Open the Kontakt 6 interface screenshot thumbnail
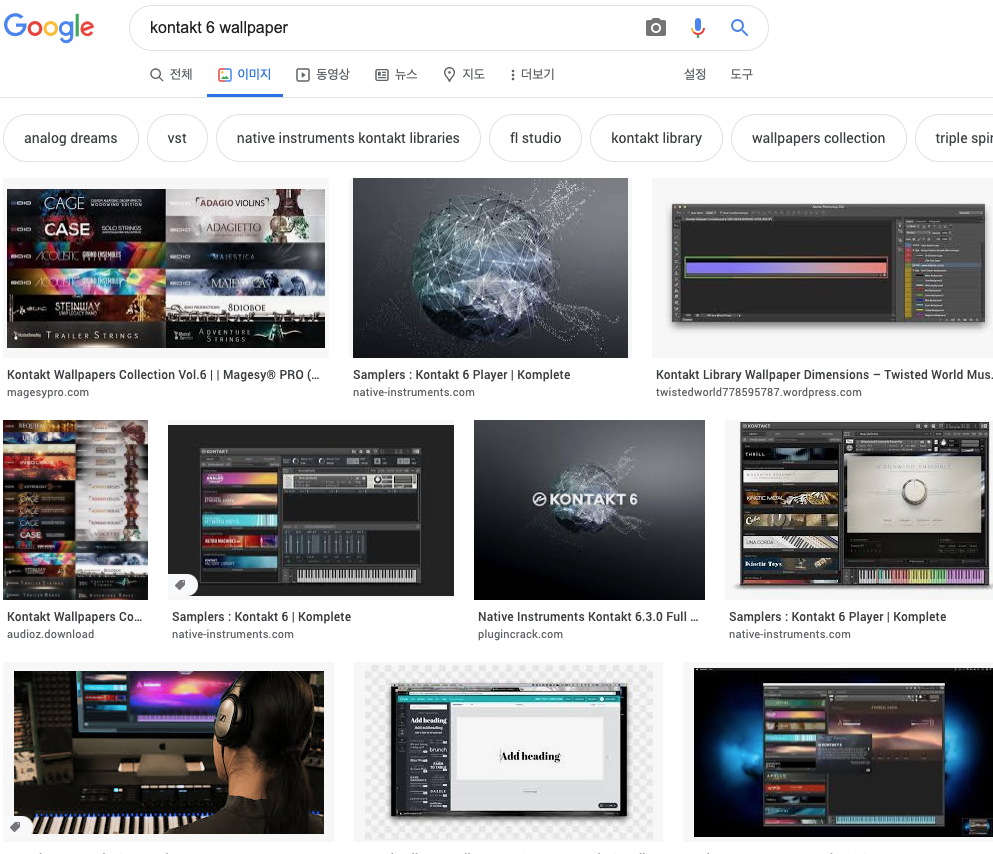 pos(311,510)
